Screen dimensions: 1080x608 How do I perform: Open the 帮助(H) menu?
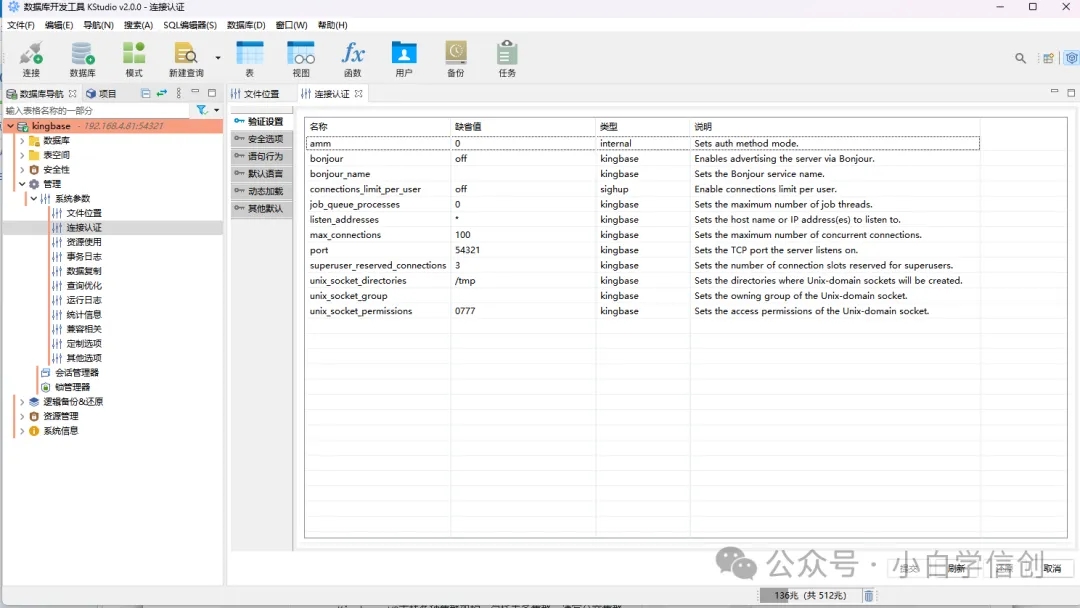[x=333, y=25]
